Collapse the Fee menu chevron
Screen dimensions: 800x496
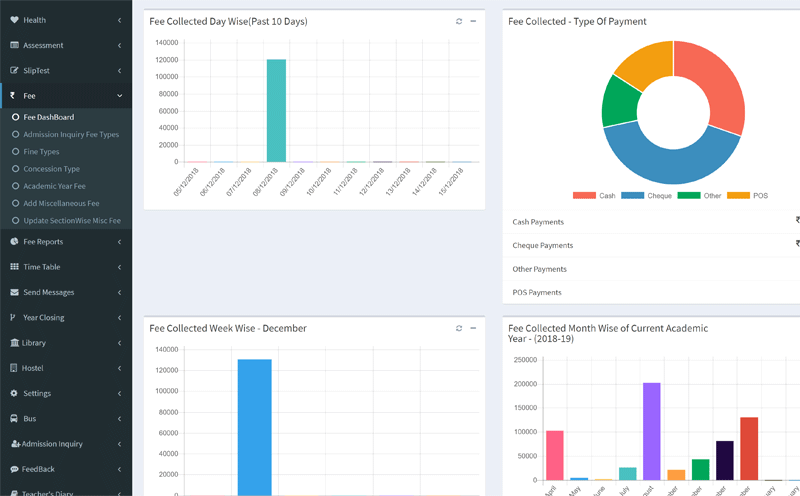coord(119,95)
